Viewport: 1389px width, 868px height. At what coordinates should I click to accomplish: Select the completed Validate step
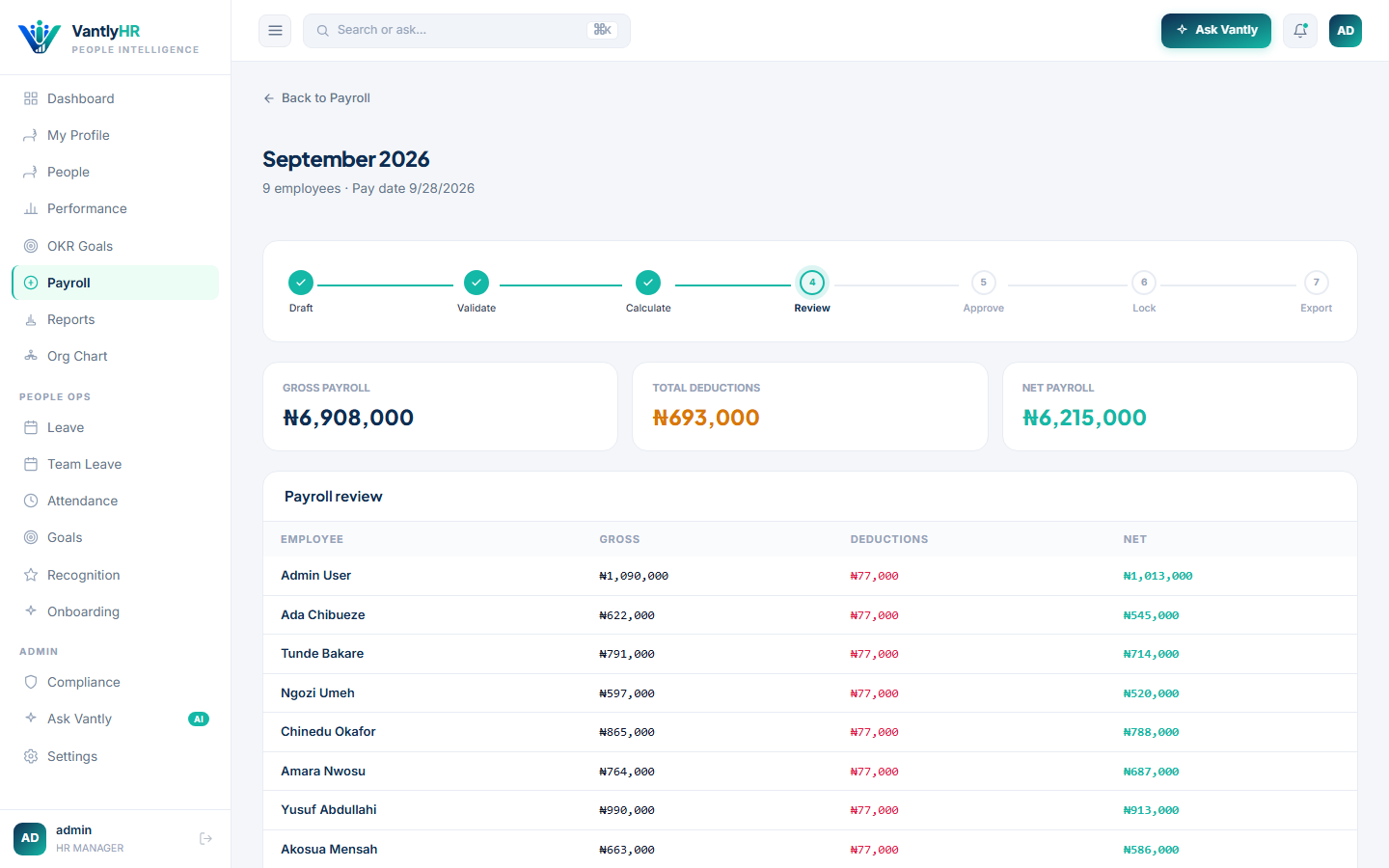tap(477, 283)
